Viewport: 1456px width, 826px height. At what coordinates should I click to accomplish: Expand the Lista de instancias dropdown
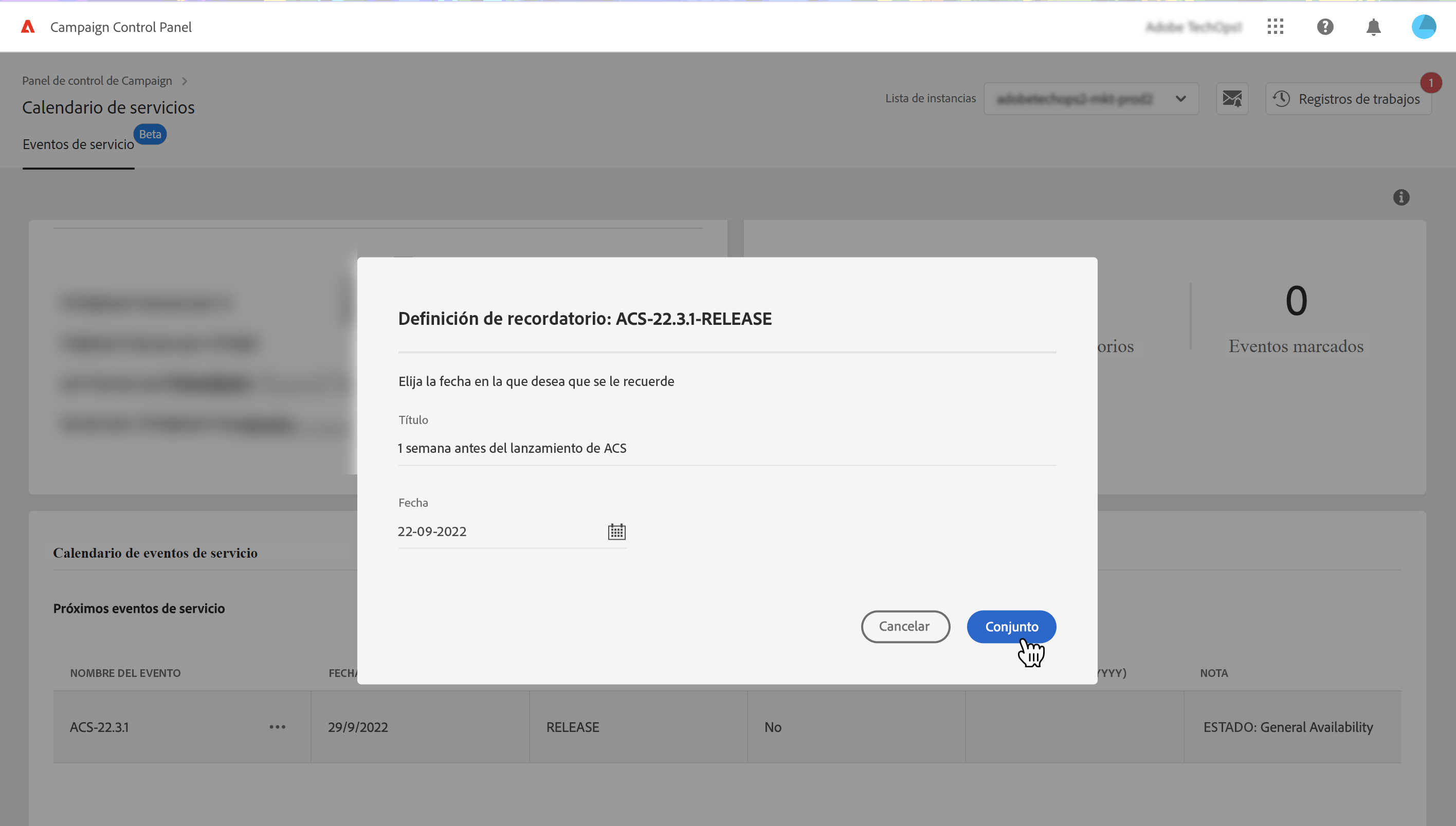click(1090, 99)
